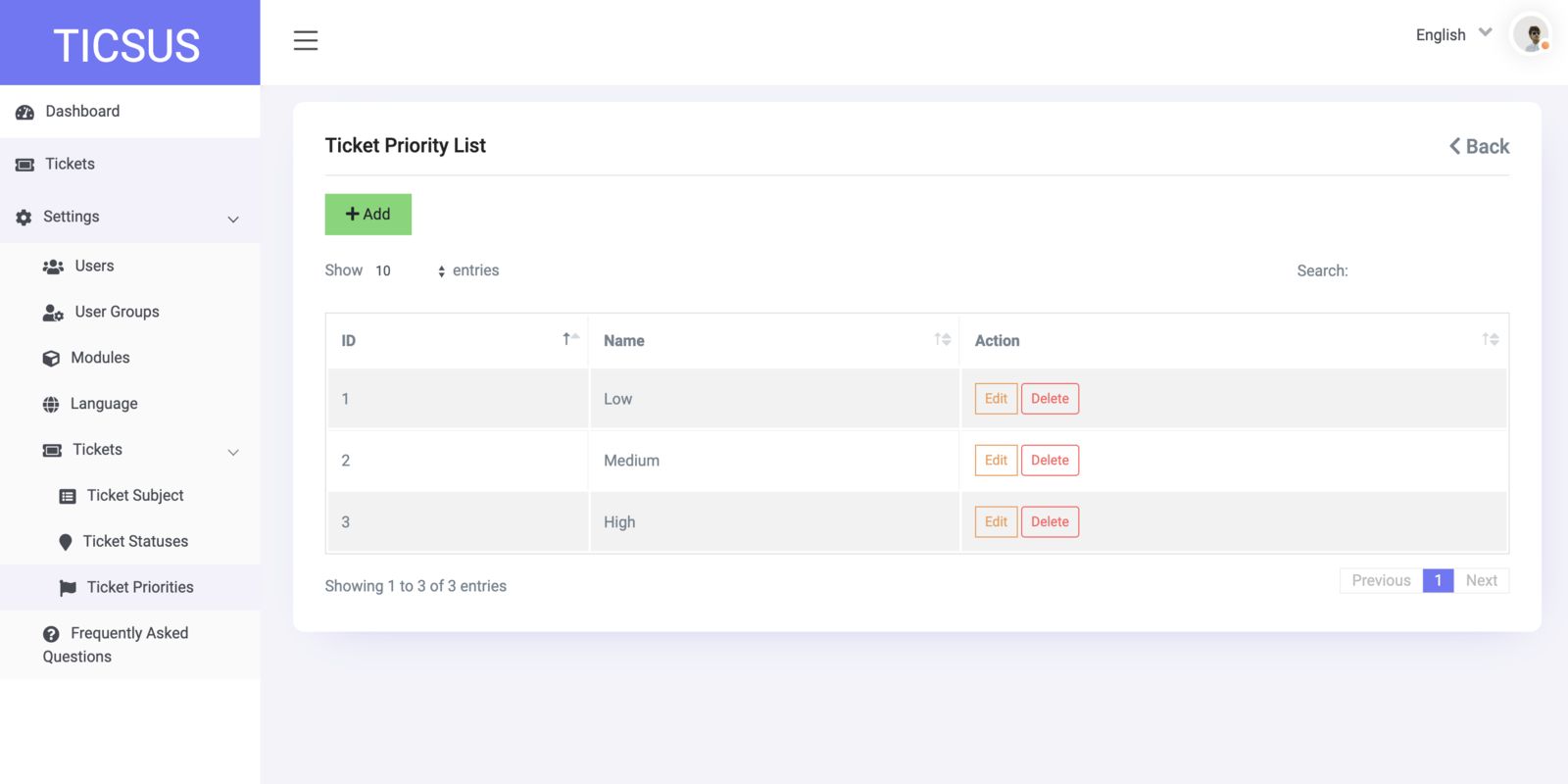Open Frequently Asked Questions page

(130, 645)
